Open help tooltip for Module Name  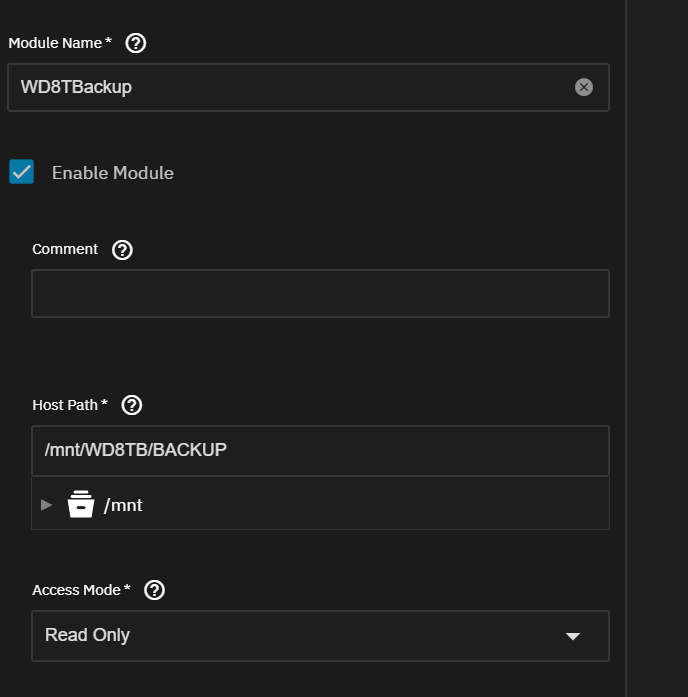tap(136, 43)
